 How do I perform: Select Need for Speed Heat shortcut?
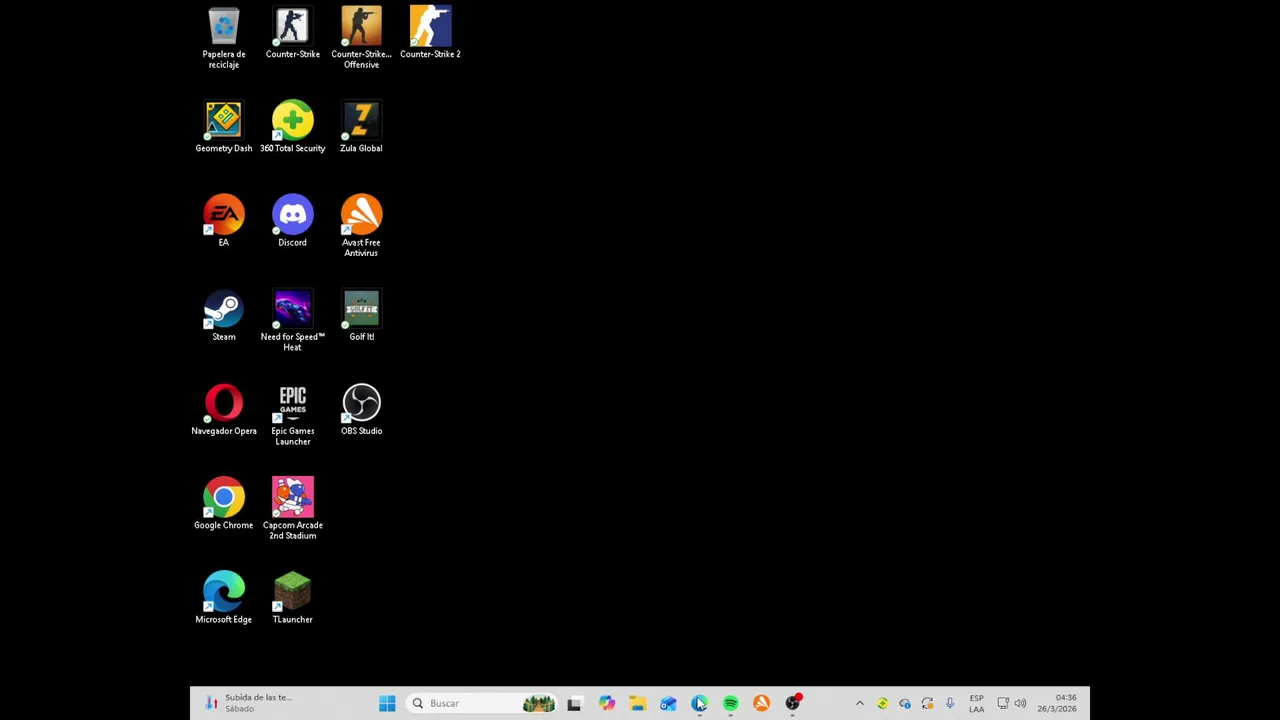(292, 321)
